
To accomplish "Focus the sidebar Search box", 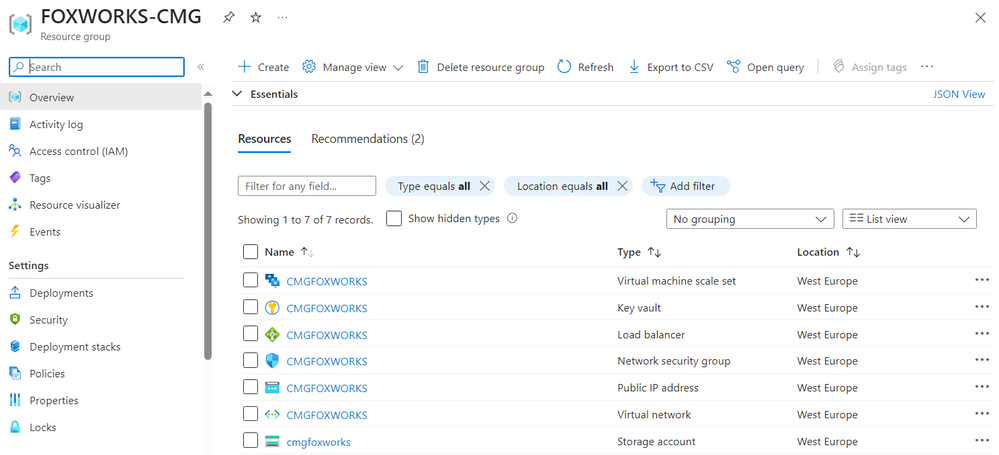I will tap(97, 67).
